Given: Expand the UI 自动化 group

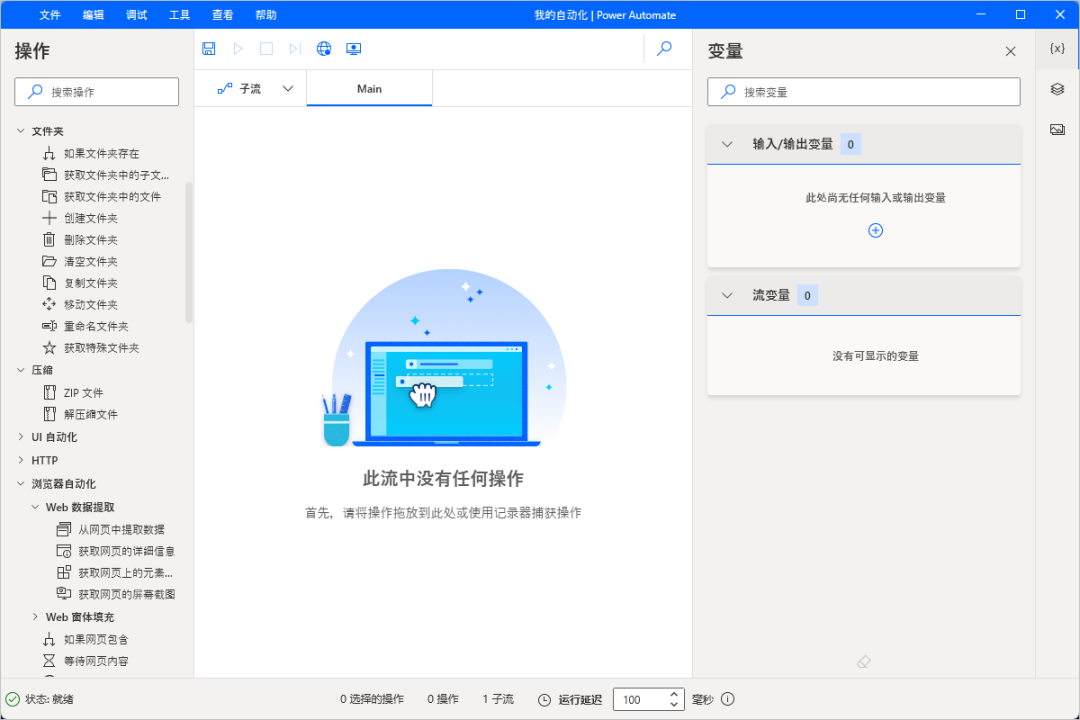Looking at the screenshot, I should coord(22,437).
